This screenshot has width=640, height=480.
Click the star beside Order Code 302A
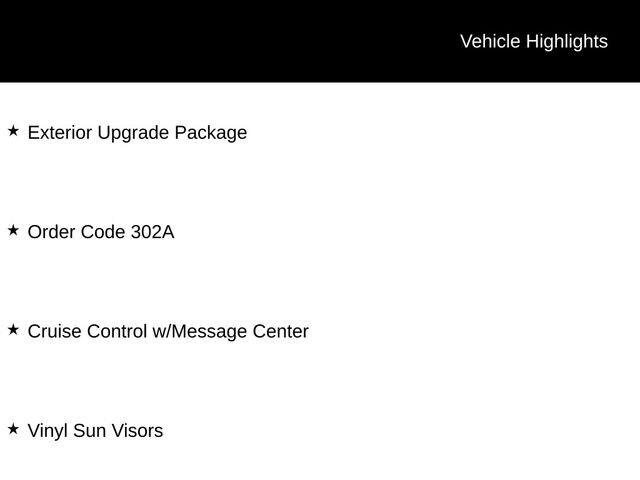pyautogui.click(x=13, y=230)
